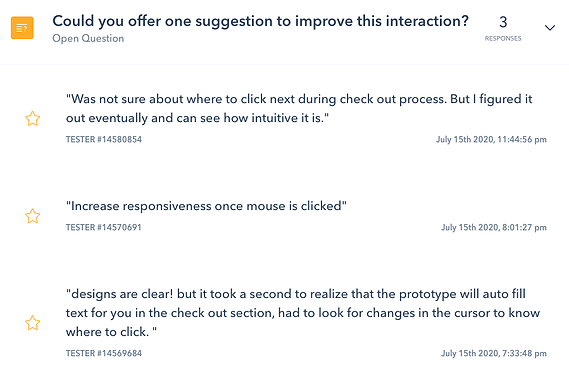This screenshot has height=374, width=569.
Task: Click the question title about improving this interaction
Action: 261,21
